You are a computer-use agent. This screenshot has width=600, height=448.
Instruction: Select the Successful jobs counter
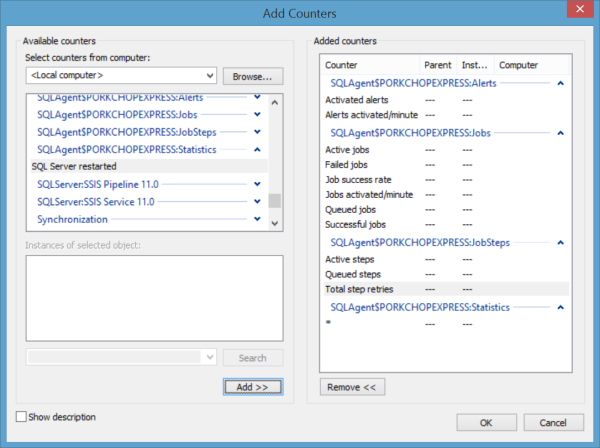[446, 224]
